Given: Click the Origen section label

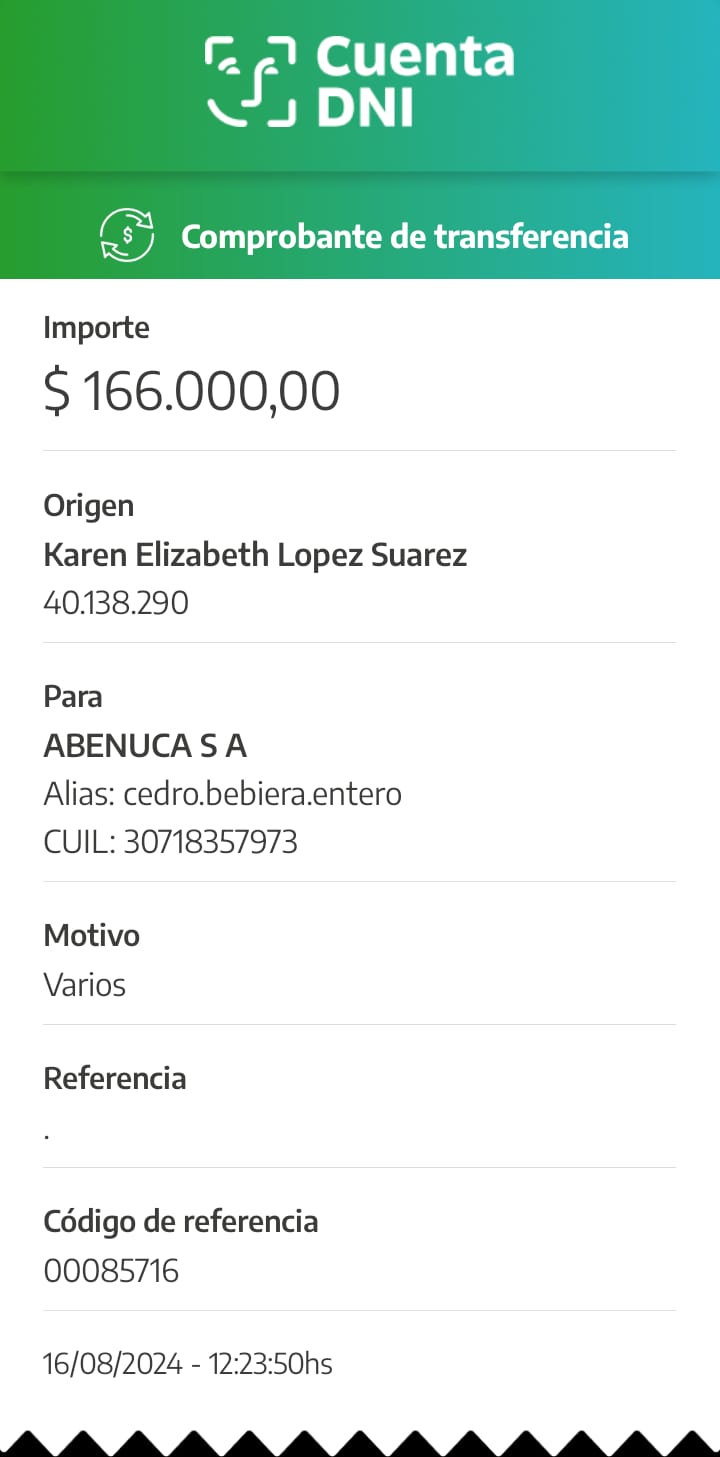Looking at the screenshot, I should [88, 506].
